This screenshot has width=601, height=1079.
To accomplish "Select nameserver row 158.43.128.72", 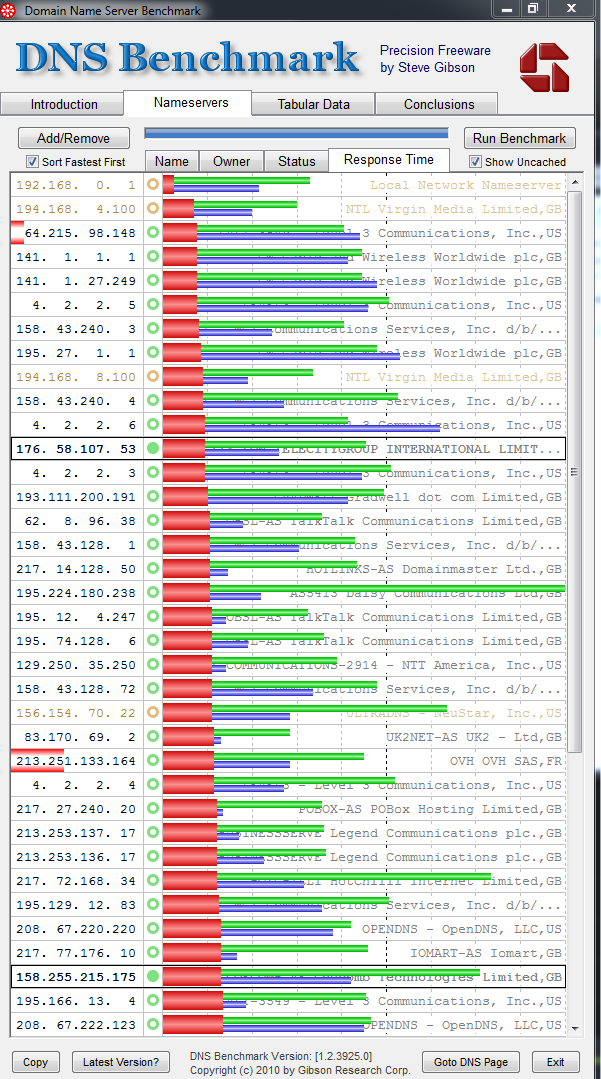I will click(288, 689).
